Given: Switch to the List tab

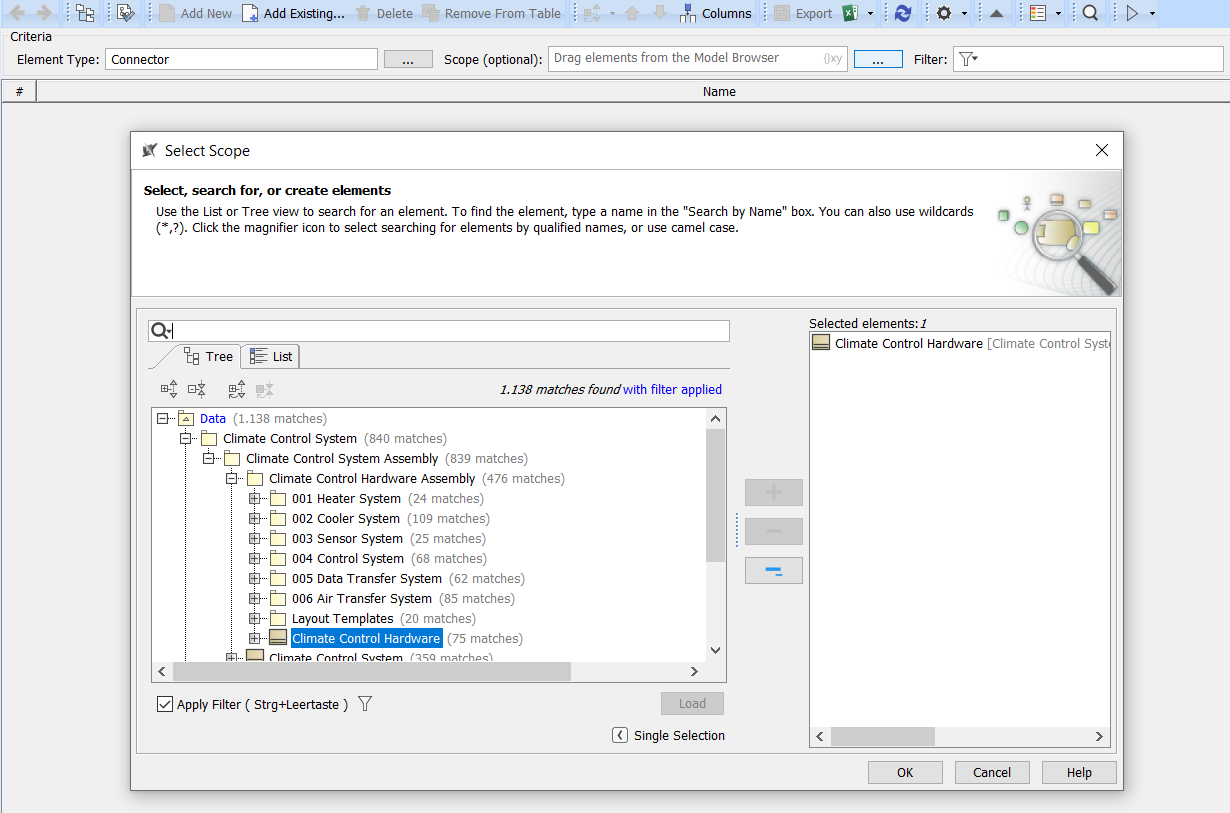Looking at the screenshot, I should pyautogui.click(x=271, y=356).
